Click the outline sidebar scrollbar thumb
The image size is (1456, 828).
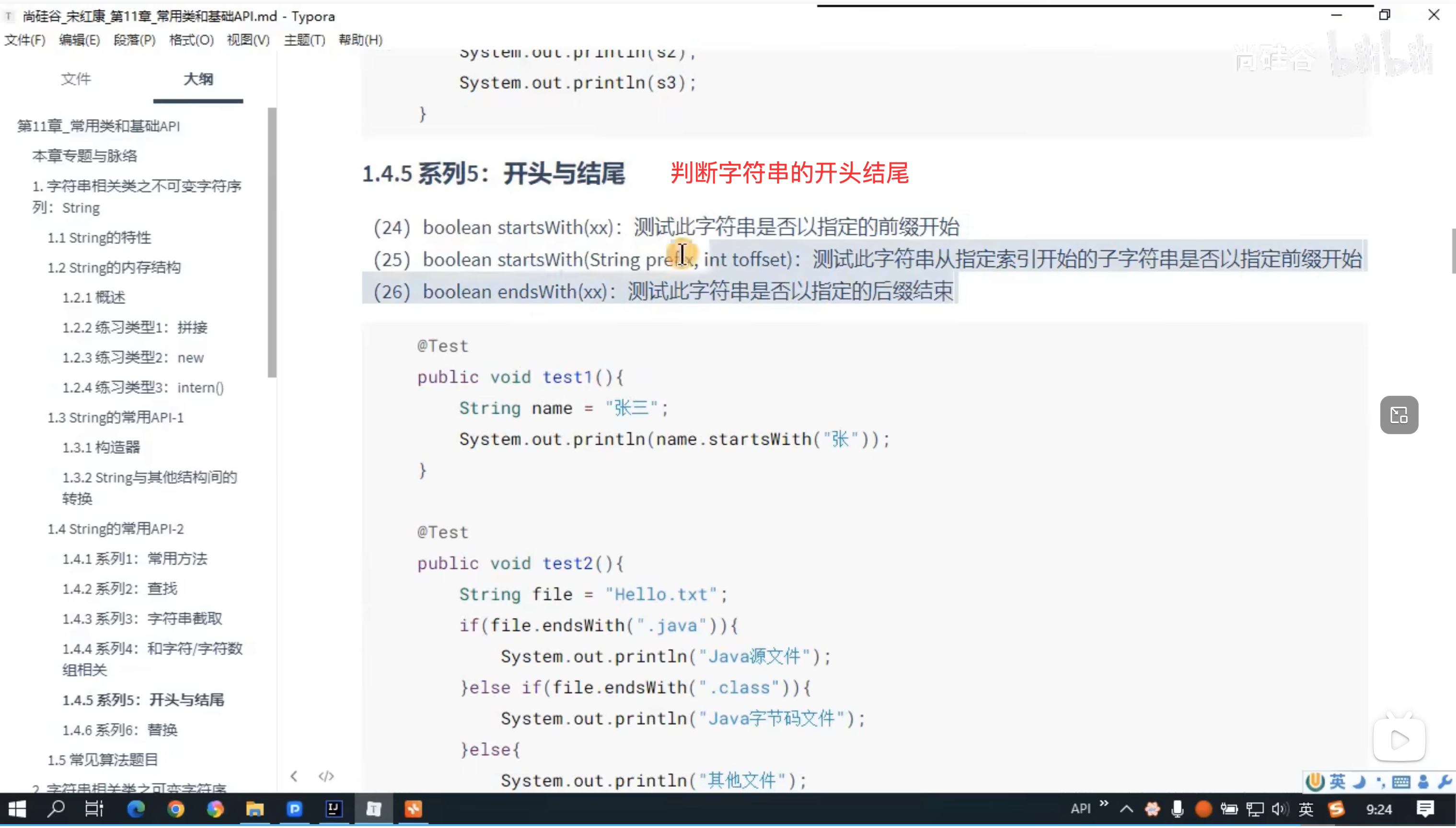tap(272, 241)
